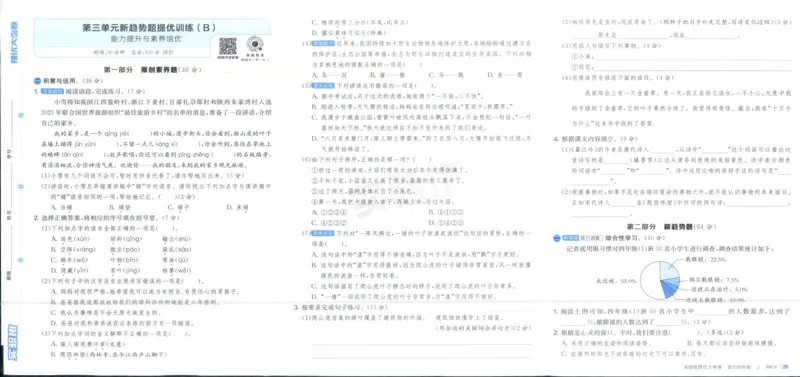The width and height of the screenshot is (800, 377).
Task: Click the page number 29 in the footer
Action: click(785, 366)
